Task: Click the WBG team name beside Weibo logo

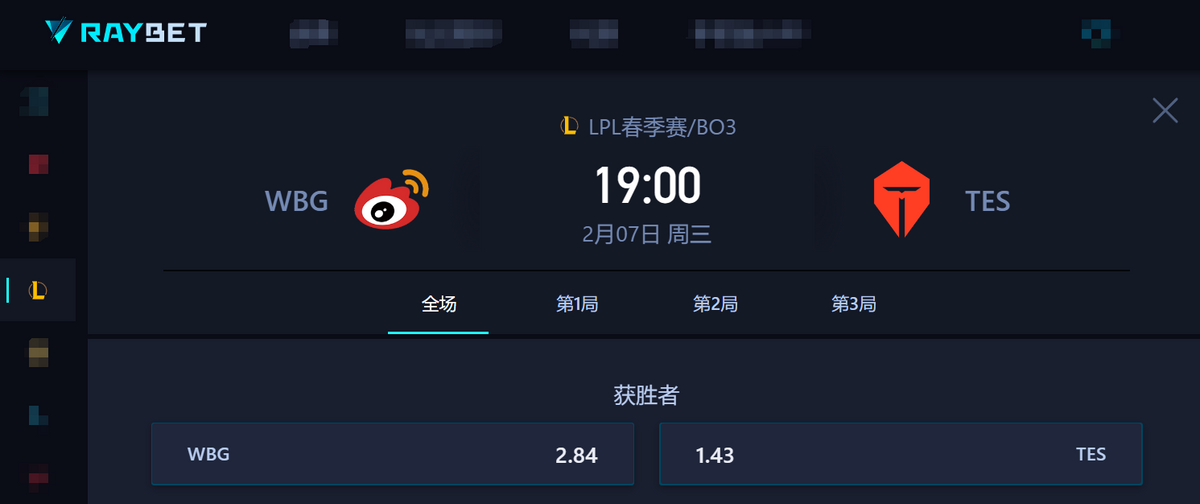Action: [297, 201]
